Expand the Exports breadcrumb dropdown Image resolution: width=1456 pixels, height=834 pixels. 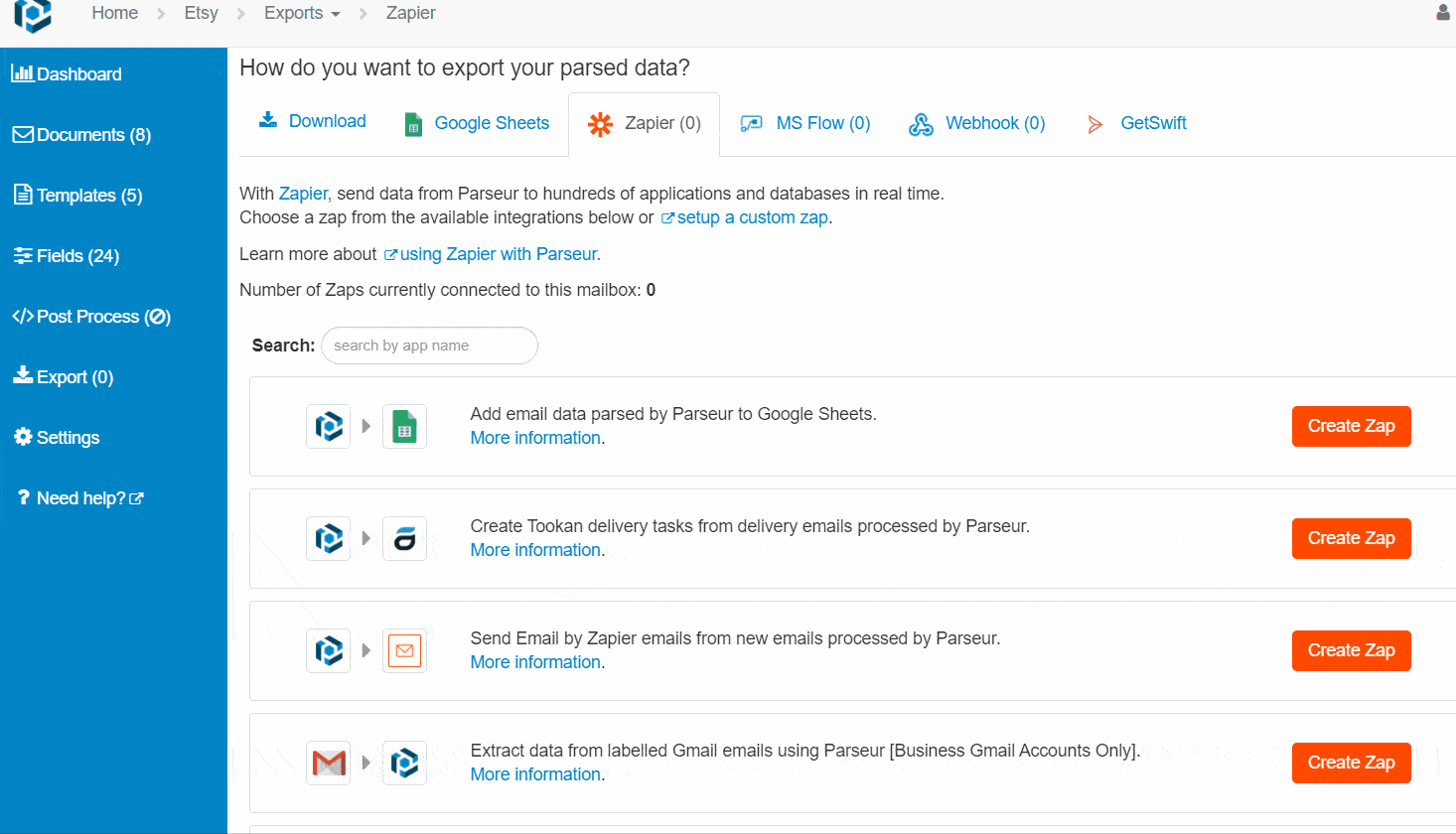(x=302, y=13)
